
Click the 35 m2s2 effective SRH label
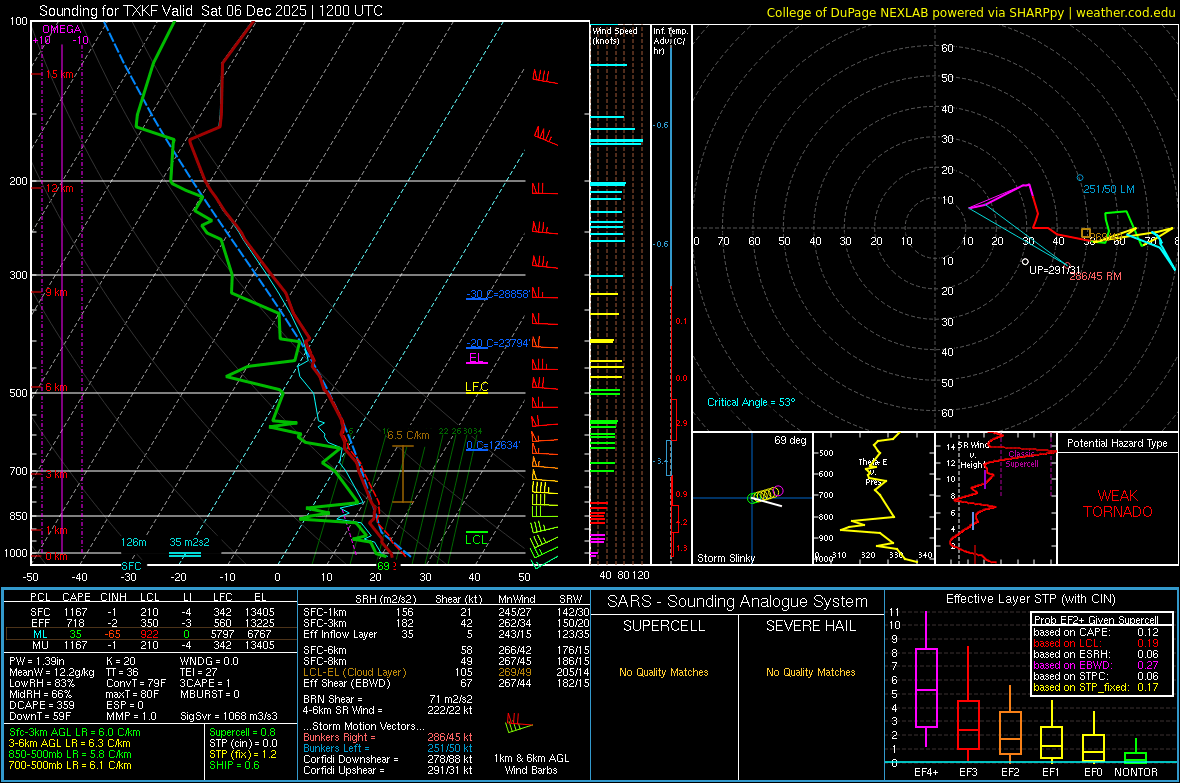[190, 542]
